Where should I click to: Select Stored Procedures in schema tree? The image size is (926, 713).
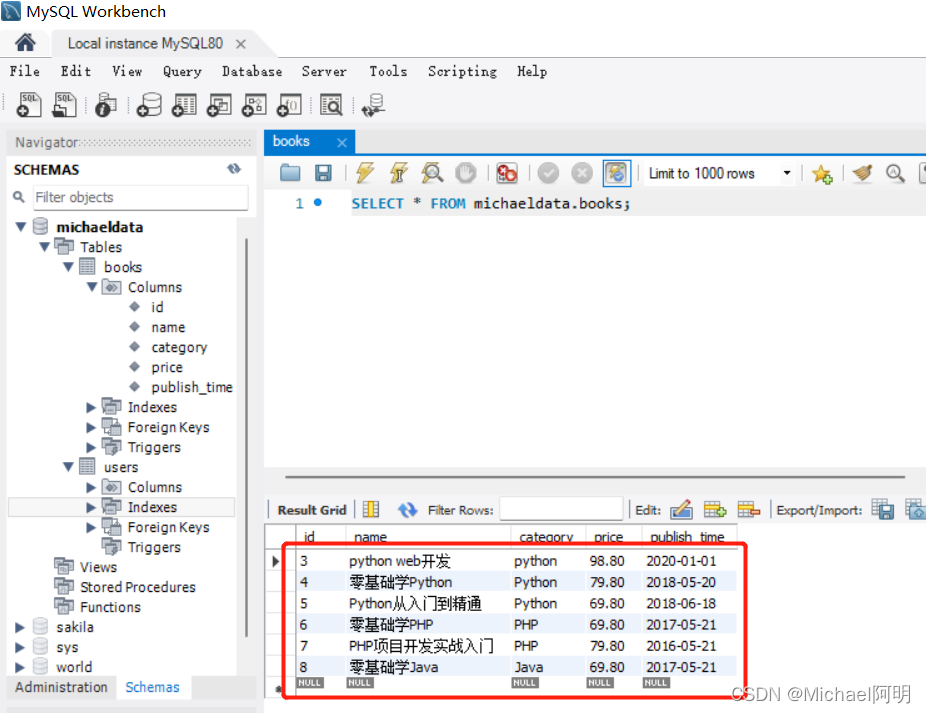(138, 587)
